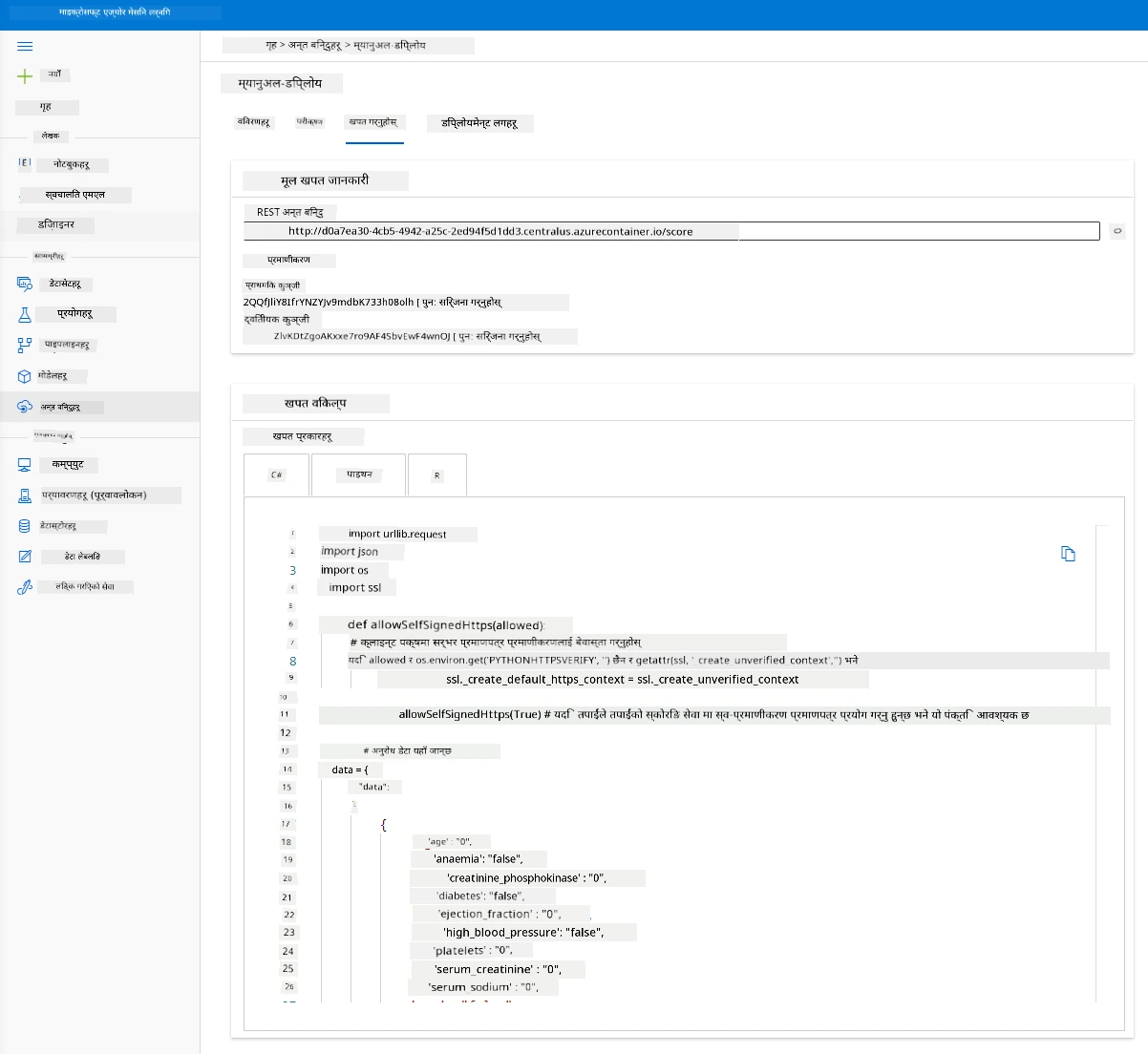Open the Data Labeling pencil icon
1148x1054 pixels.
pos(25,557)
